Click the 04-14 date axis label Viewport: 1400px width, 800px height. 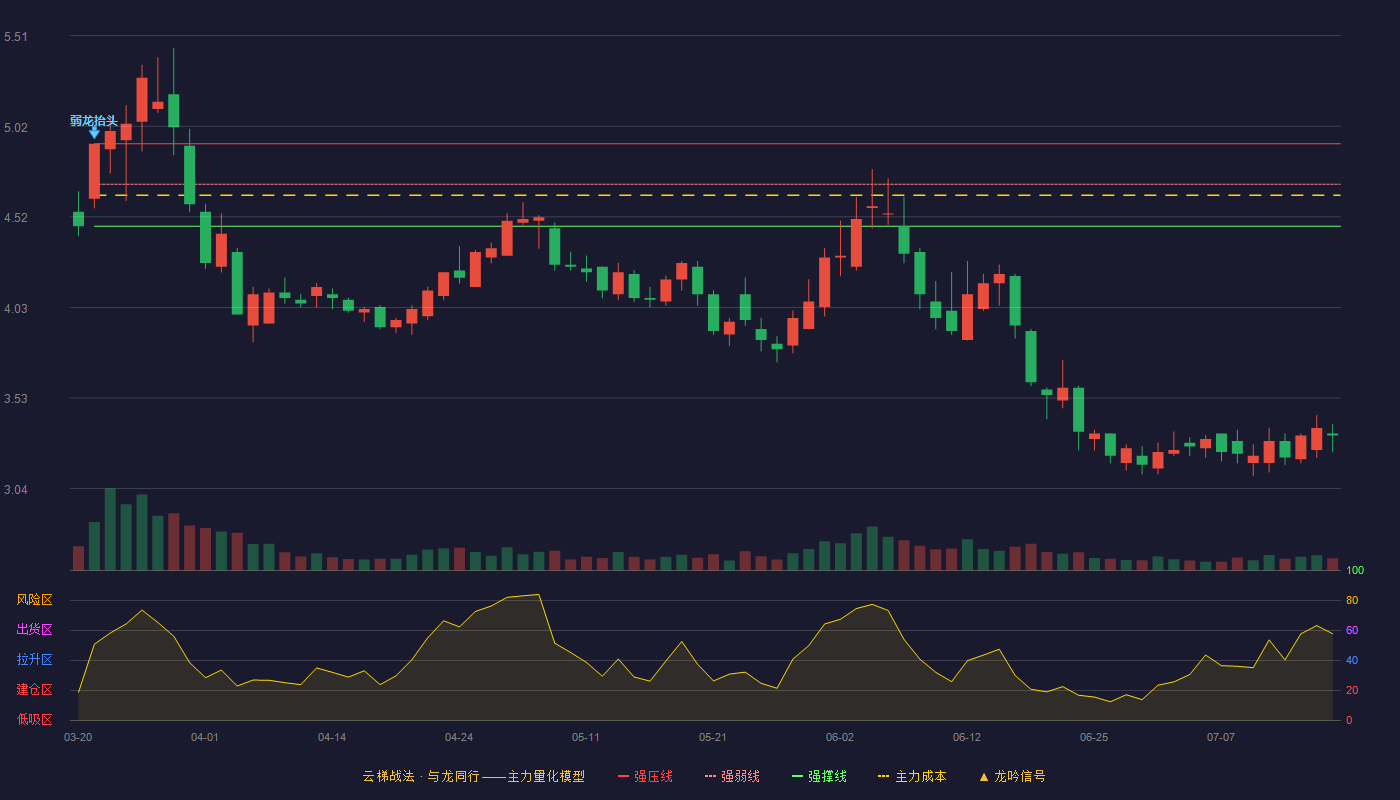tap(332, 738)
